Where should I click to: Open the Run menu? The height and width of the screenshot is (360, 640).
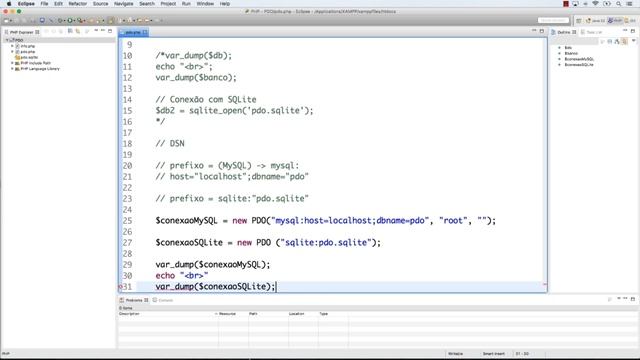[x=186, y=4]
